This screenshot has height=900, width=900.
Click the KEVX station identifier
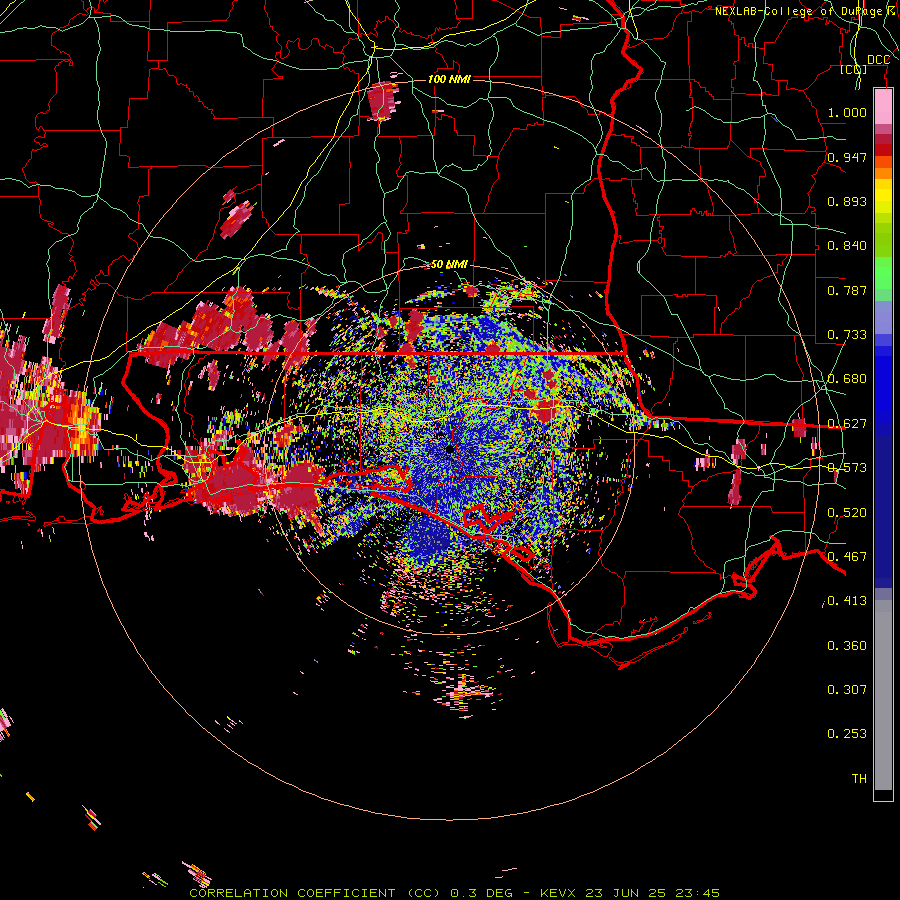pos(559,893)
